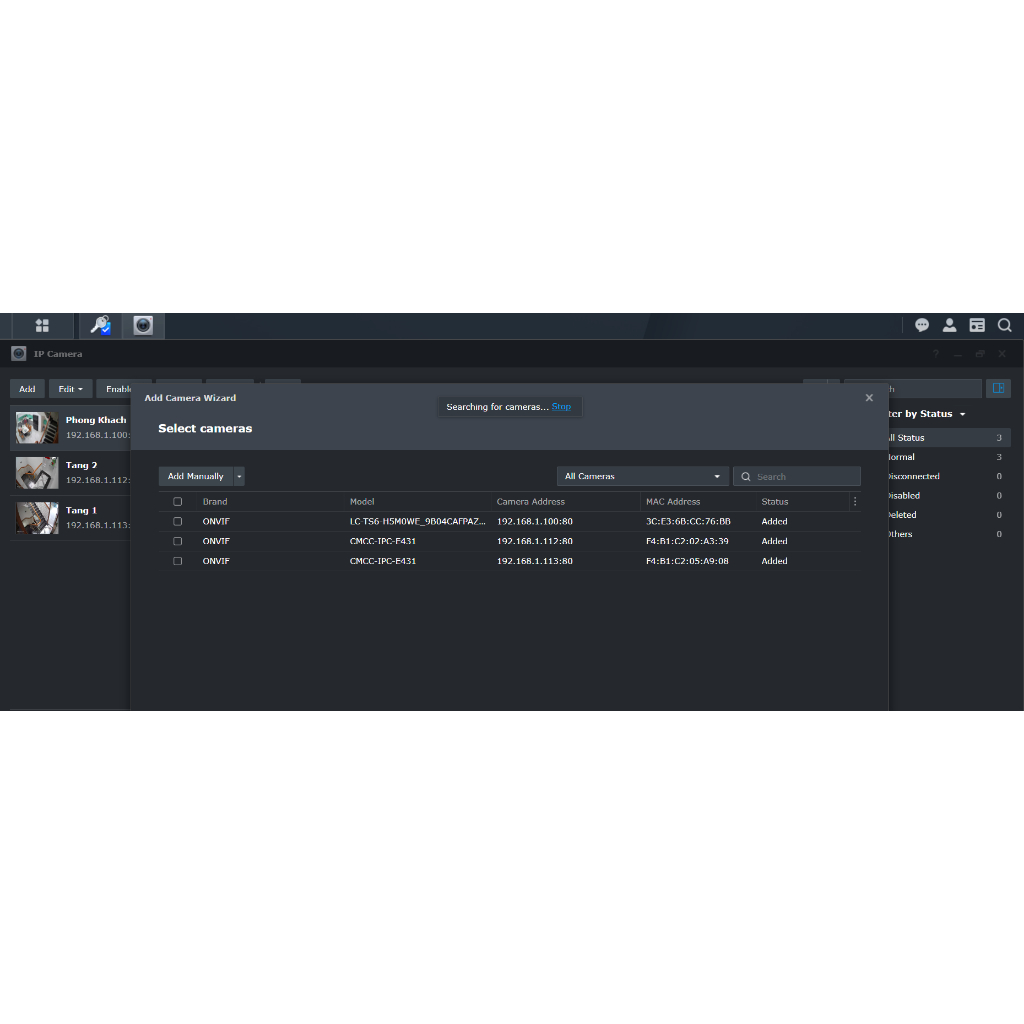This screenshot has width=1024, height=1024.
Task: Open the Edit menu in toolbar
Action: pyautogui.click(x=70, y=389)
